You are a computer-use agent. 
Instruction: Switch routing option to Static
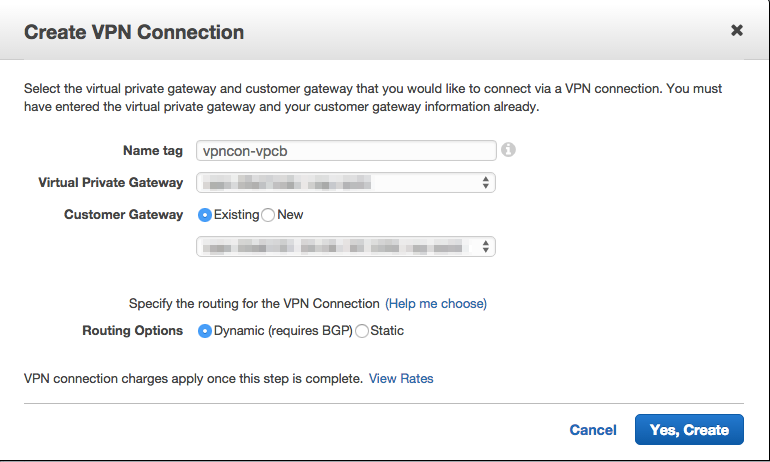point(362,331)
